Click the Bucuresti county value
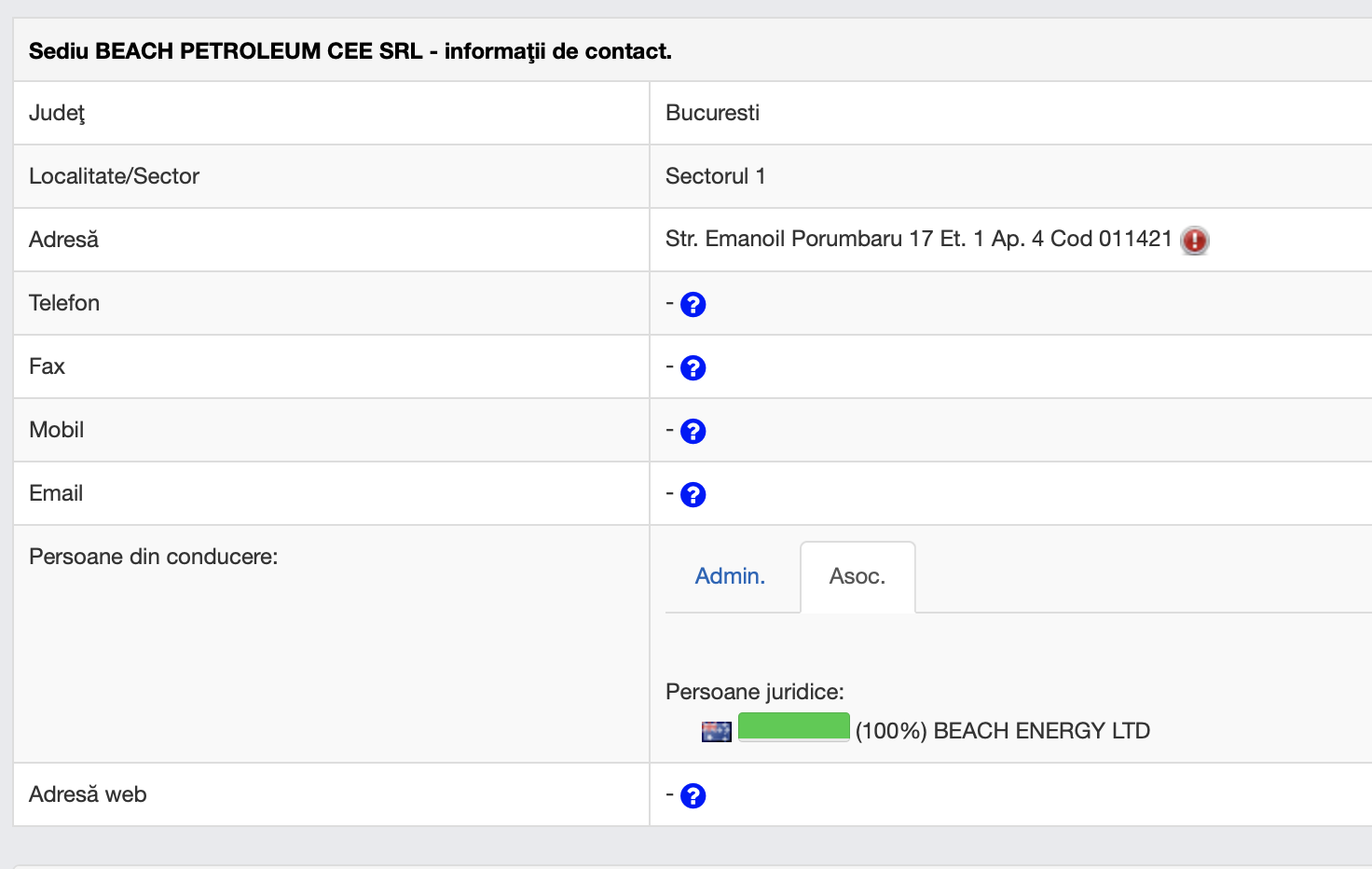The height and width of the screenshot is (869, 1372). tap(712, 113)
